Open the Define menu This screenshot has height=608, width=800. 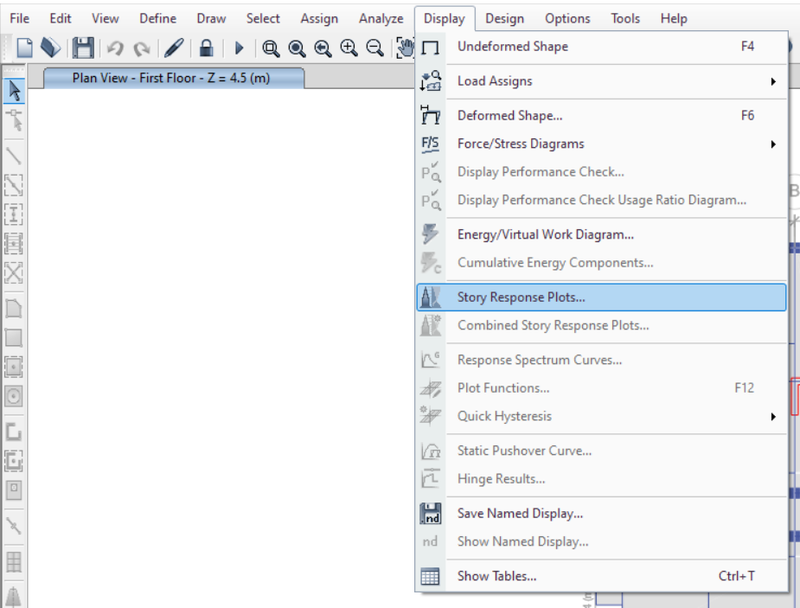tap(158, 18)
